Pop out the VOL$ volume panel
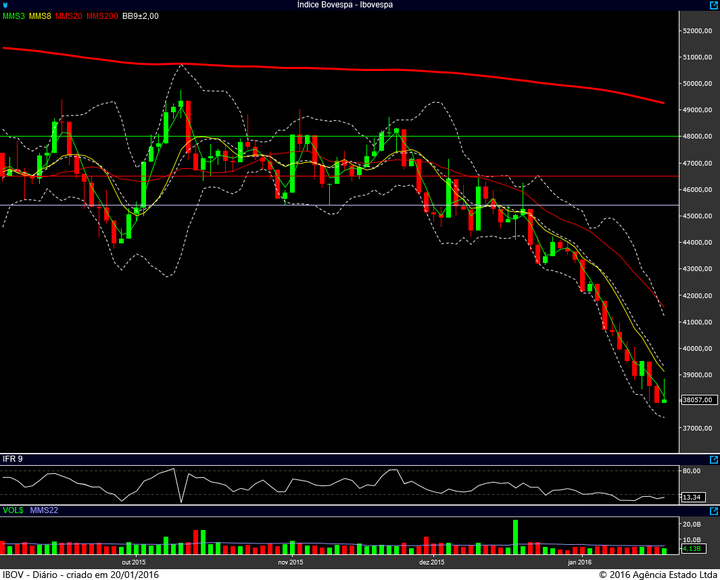Image resolution: width=720 pixels, height=580 pixels. click(x=714, y=511)
